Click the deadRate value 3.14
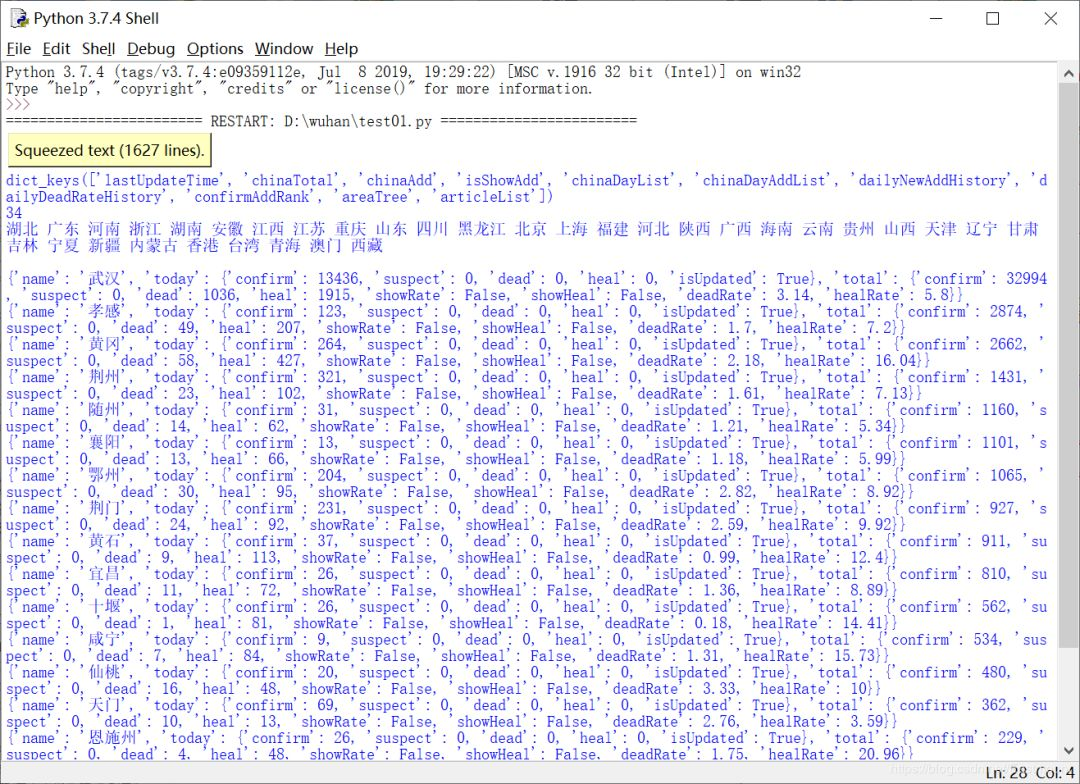1080x784 pixels. 793,296
